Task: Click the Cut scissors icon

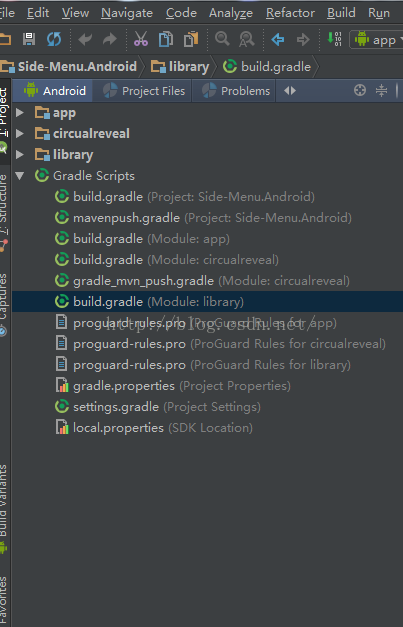Action: [141, 39]
